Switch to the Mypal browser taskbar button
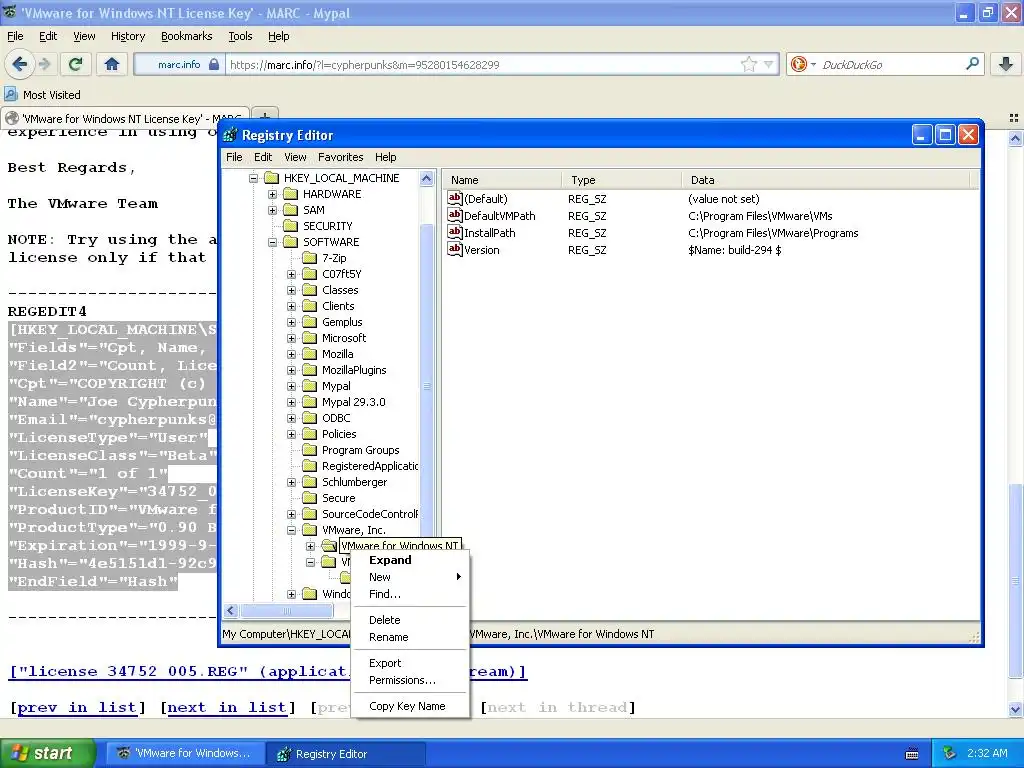The width and height of the screenshot is (1024, 768). 185,754
